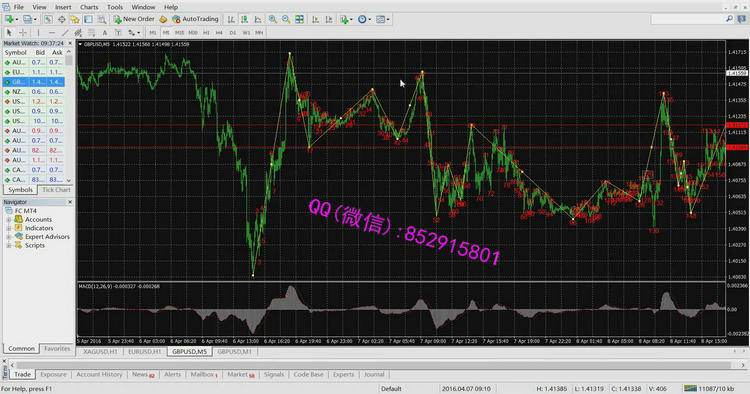This screenshot has height=394, width=750.
Task: Select the Tick Chart tab
Action: 56,190
